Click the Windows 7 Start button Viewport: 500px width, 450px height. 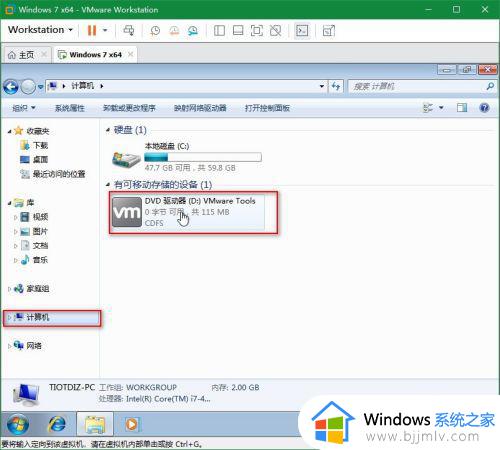pyautogui.click(x=17, y=424)
